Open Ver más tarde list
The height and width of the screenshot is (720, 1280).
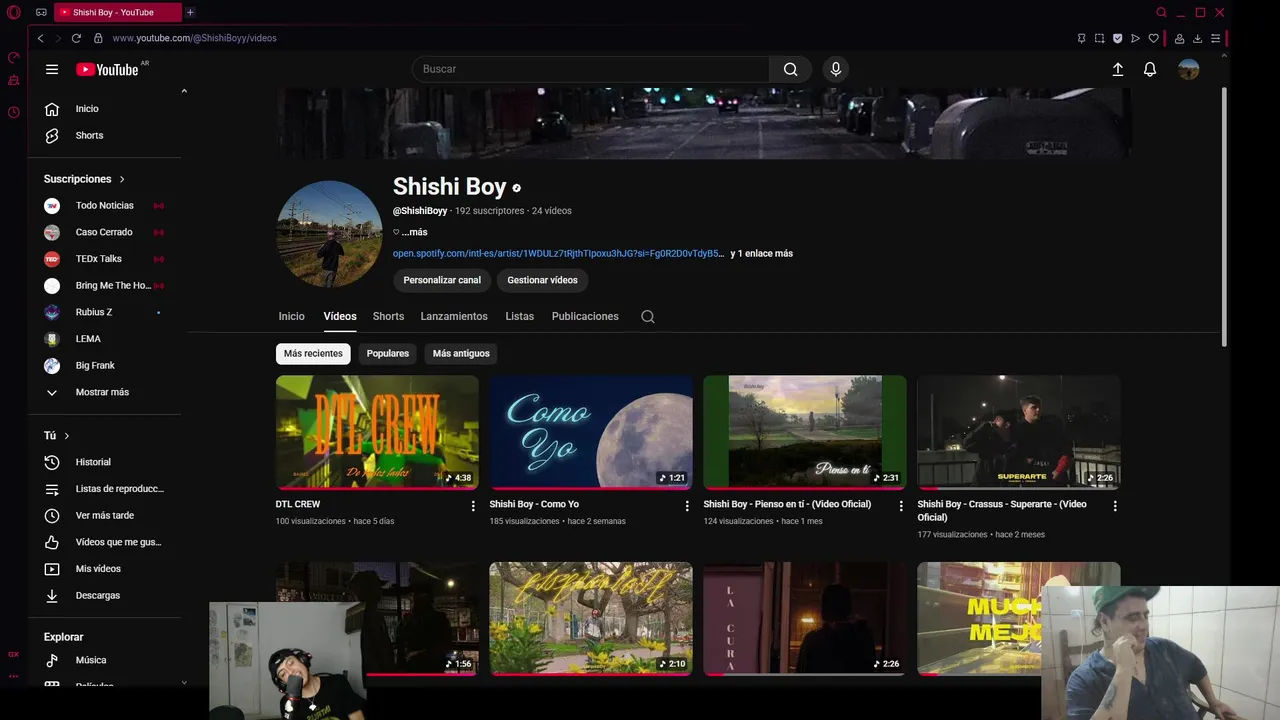[104, 516]
